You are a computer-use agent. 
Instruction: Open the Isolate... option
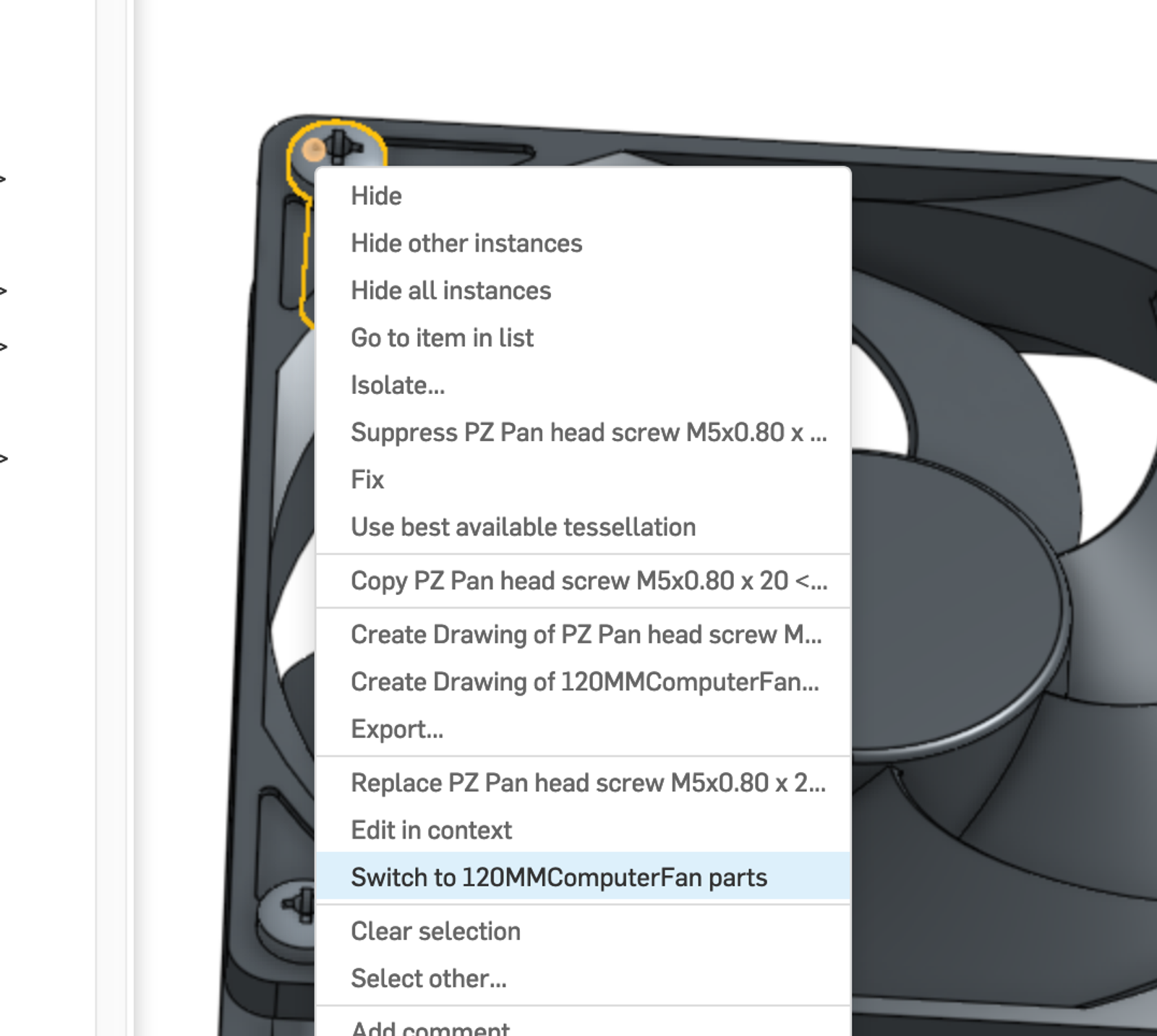(583, 385)
